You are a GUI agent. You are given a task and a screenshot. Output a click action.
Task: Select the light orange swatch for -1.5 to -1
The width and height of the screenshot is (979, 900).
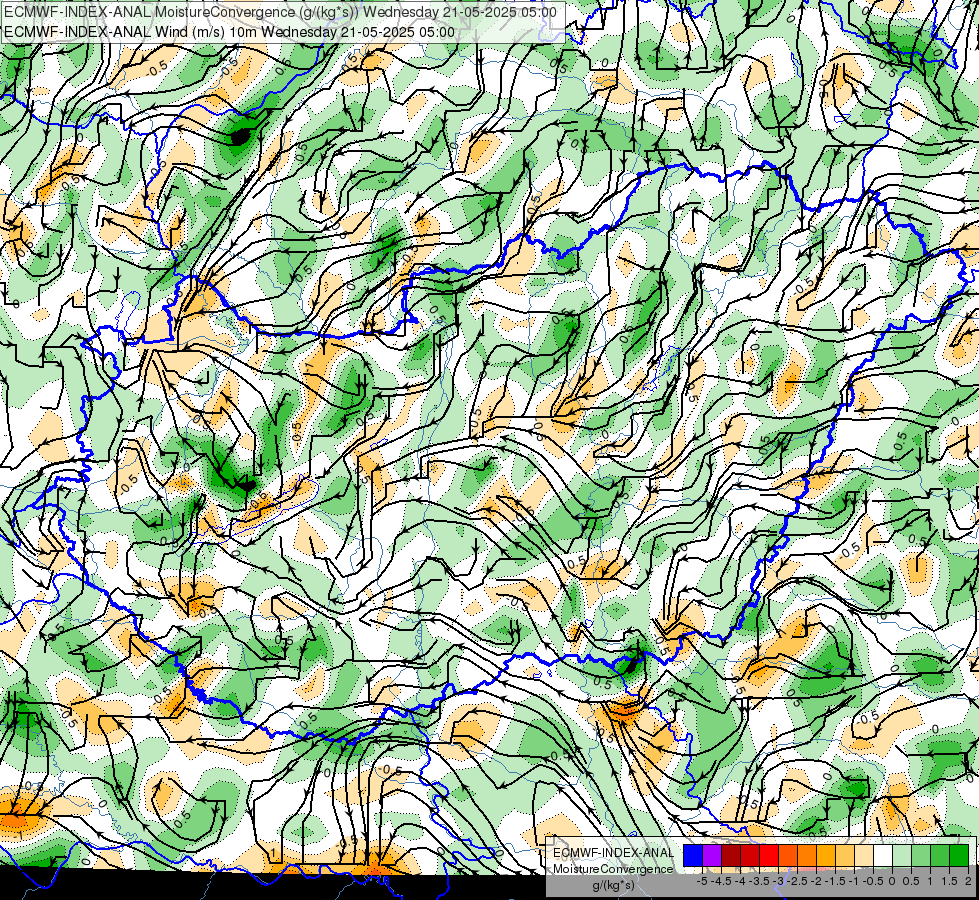[x=845, y=856]
